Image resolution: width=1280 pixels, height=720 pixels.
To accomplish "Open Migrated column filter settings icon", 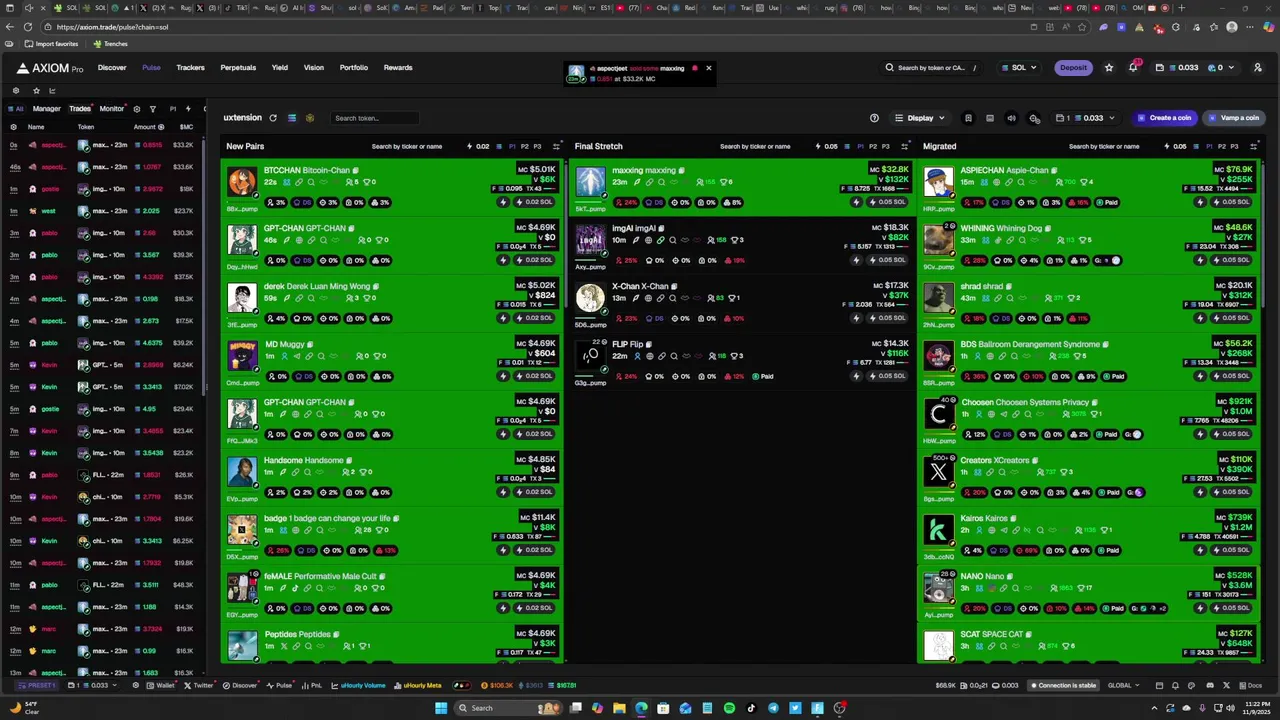I will pos(1254,147).
